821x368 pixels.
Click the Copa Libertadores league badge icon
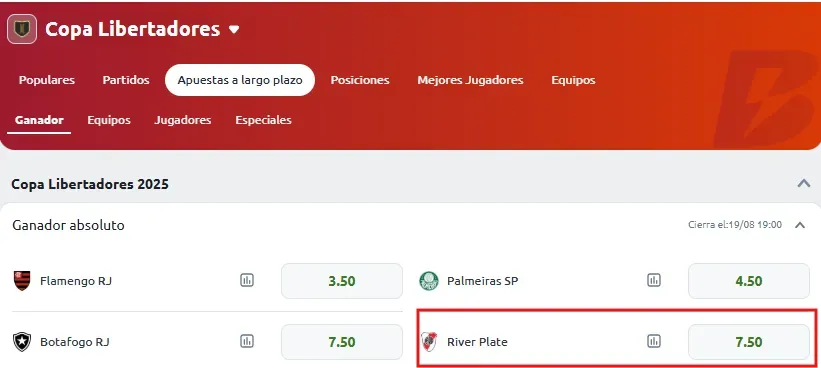click(21, 29)
